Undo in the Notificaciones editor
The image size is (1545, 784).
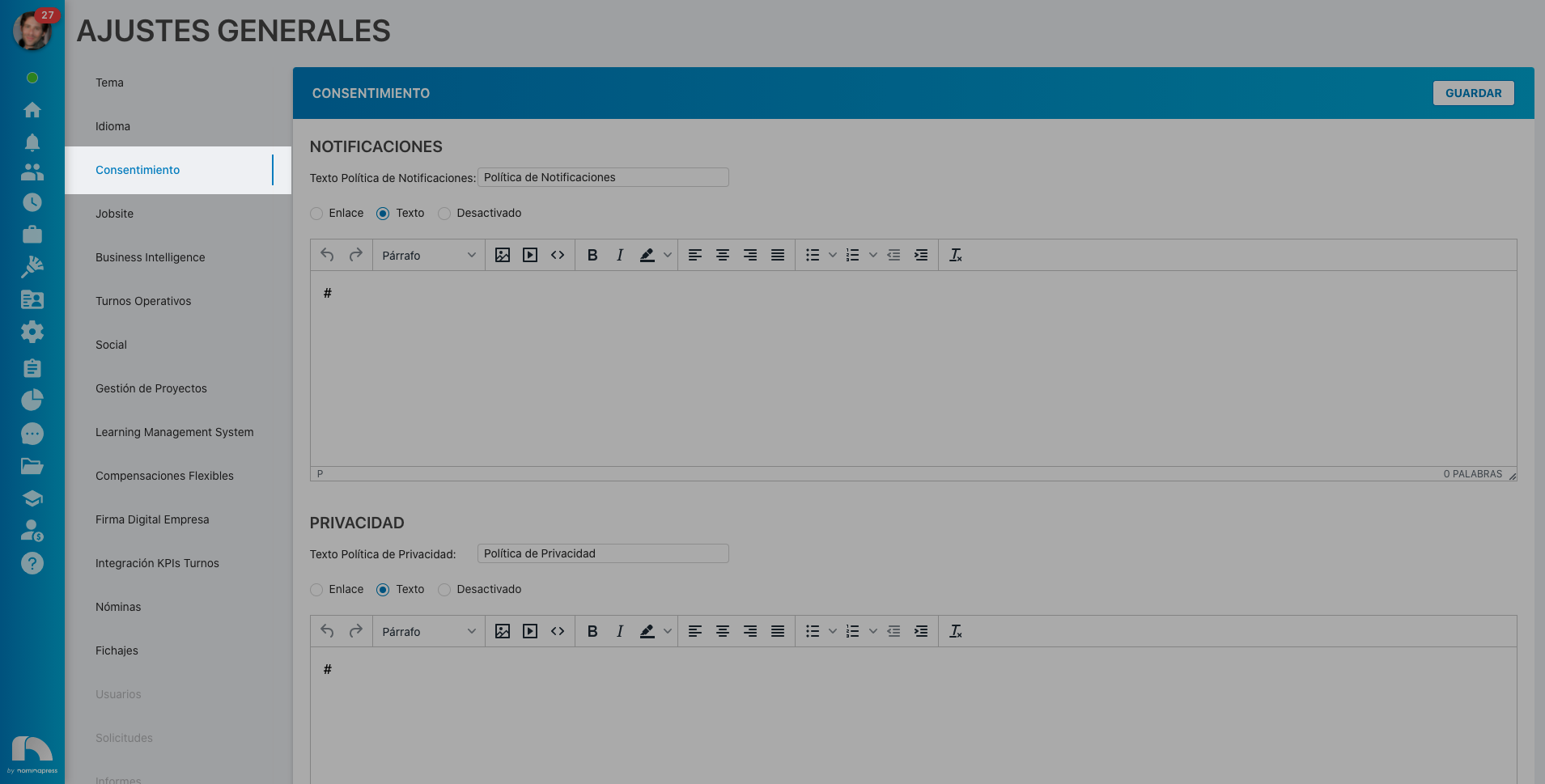tap(327, 255)
